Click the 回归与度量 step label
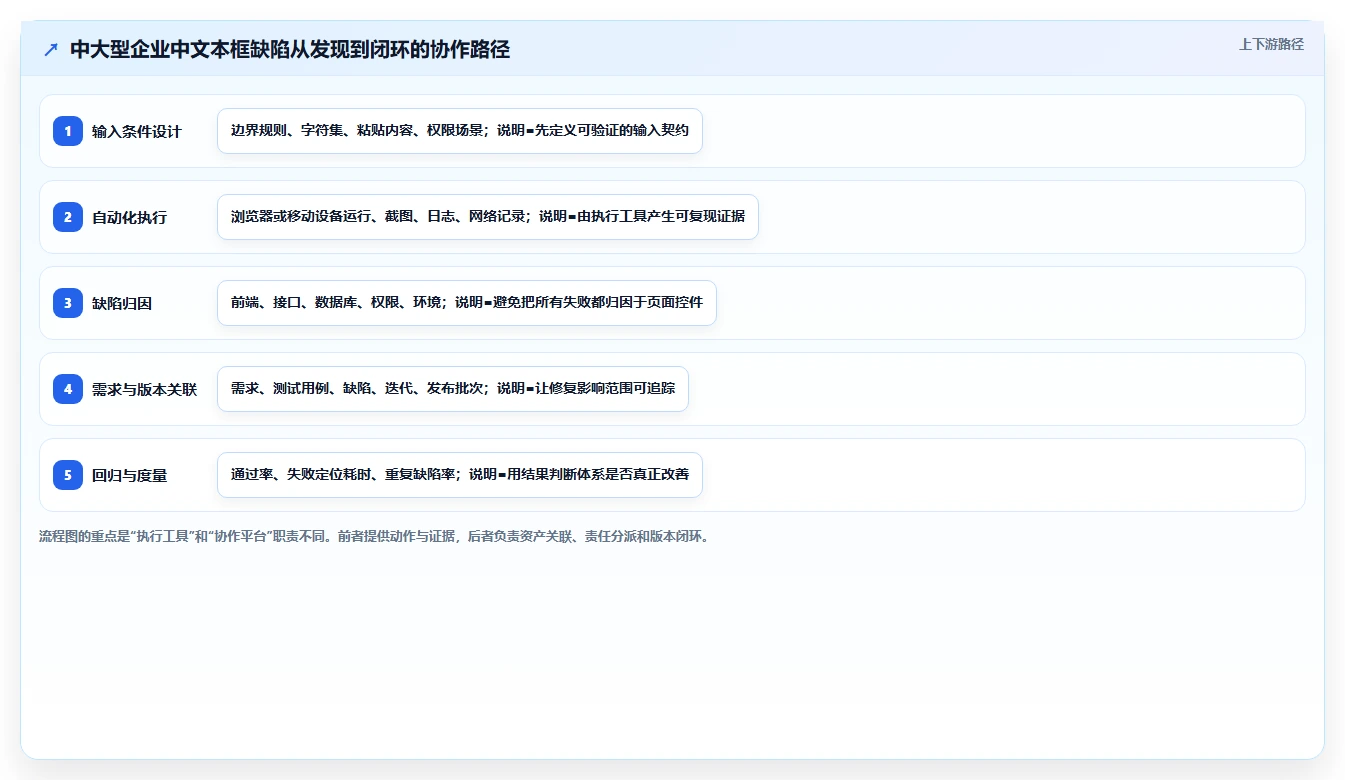This screenshot has width=1345, height=780. (129, 475)
